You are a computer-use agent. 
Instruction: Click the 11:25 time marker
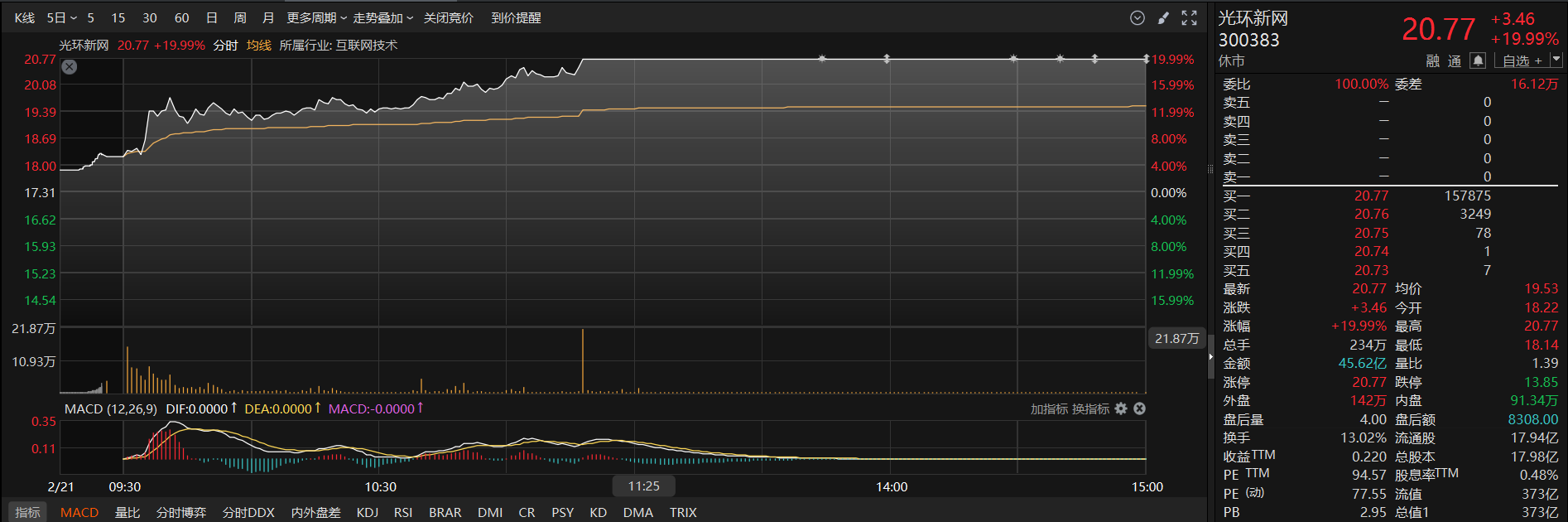pyautogui.click(x=644, y=486)
